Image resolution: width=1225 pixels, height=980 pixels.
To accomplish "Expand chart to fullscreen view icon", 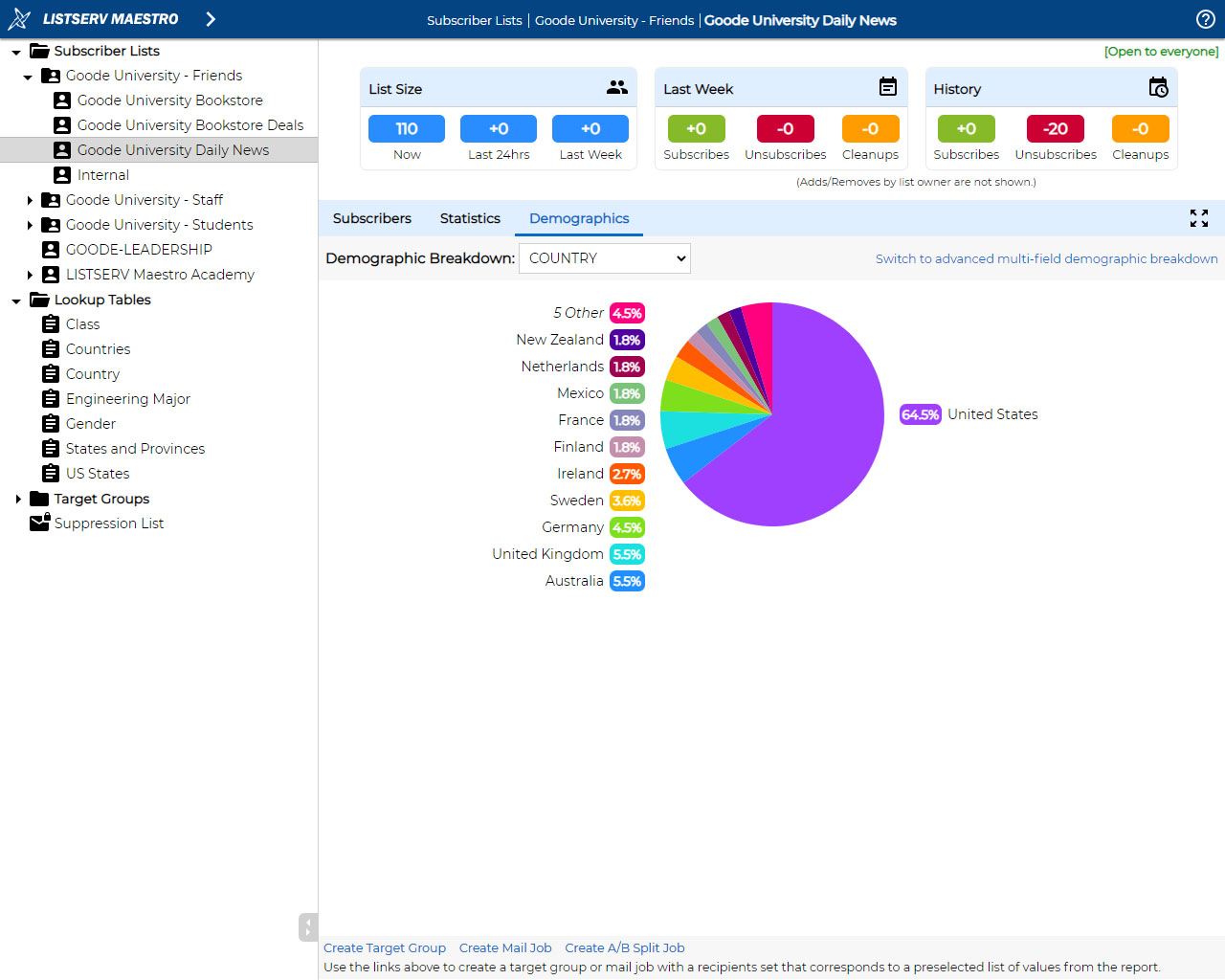I will coord(1199,218).
